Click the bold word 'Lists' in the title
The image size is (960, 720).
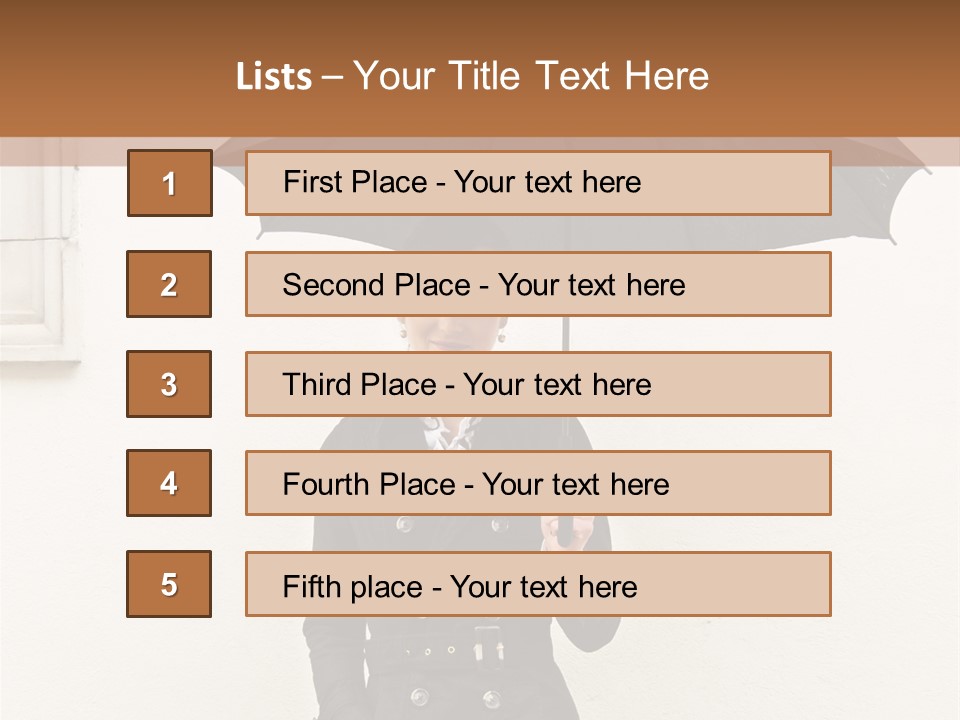click(x=274, y=77)
